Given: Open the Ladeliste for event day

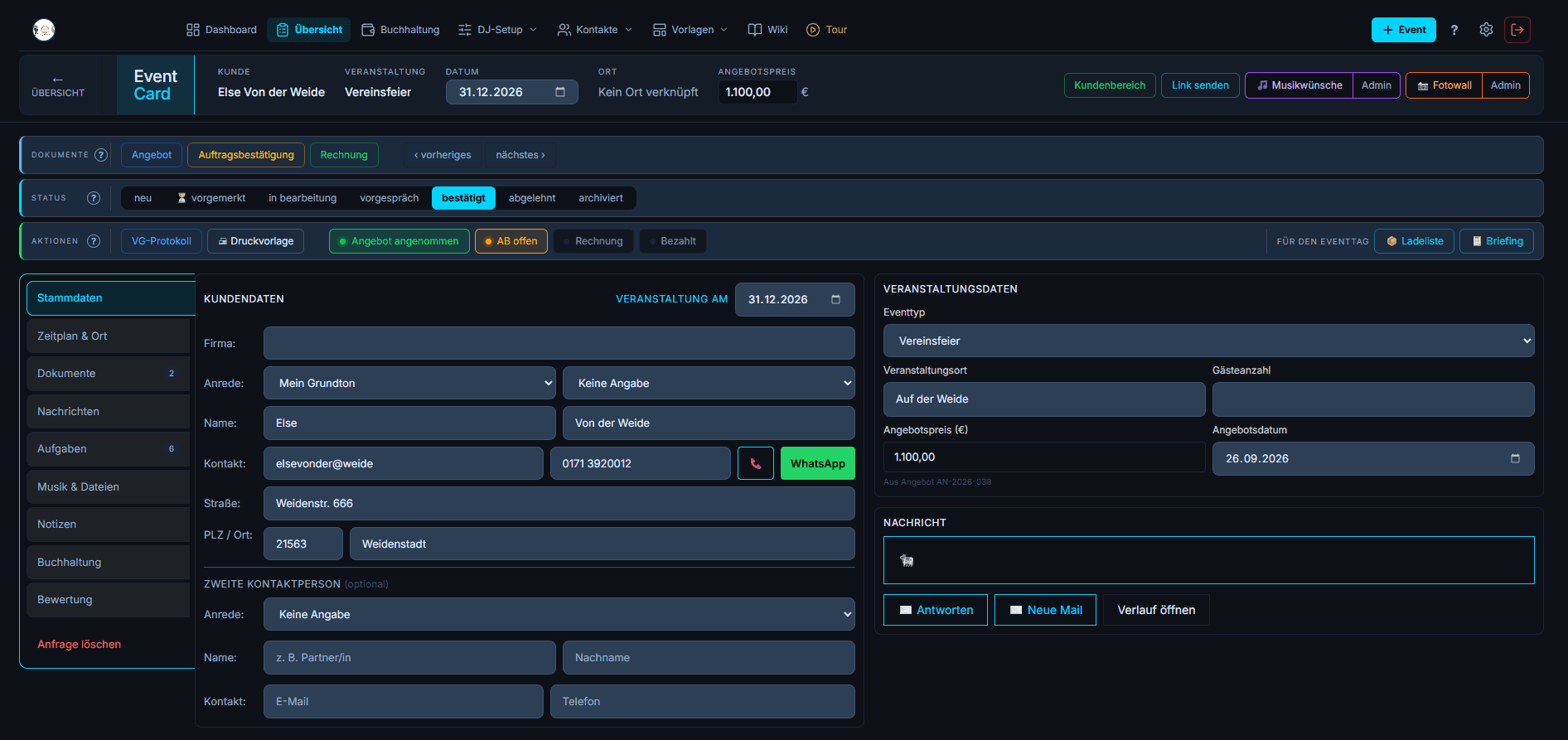Looking at the screenshot, I should (x=1414, y=241).
